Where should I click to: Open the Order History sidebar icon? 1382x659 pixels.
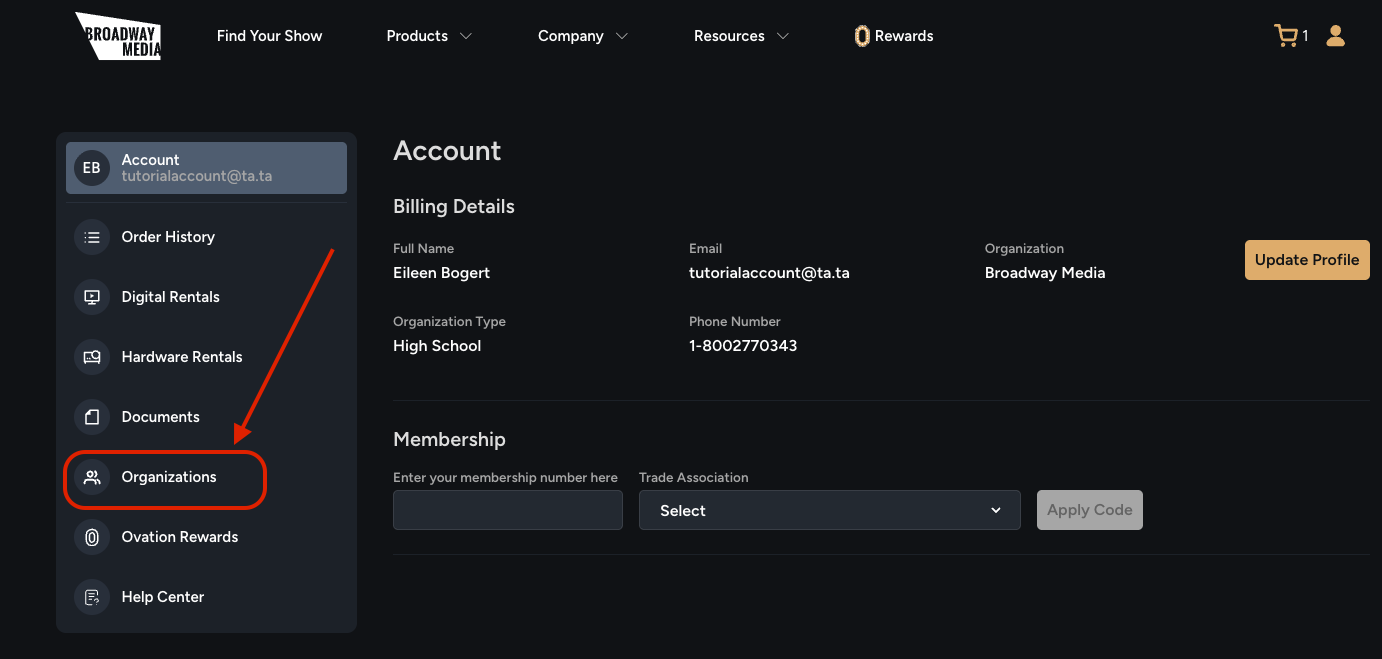pos(92,237)
